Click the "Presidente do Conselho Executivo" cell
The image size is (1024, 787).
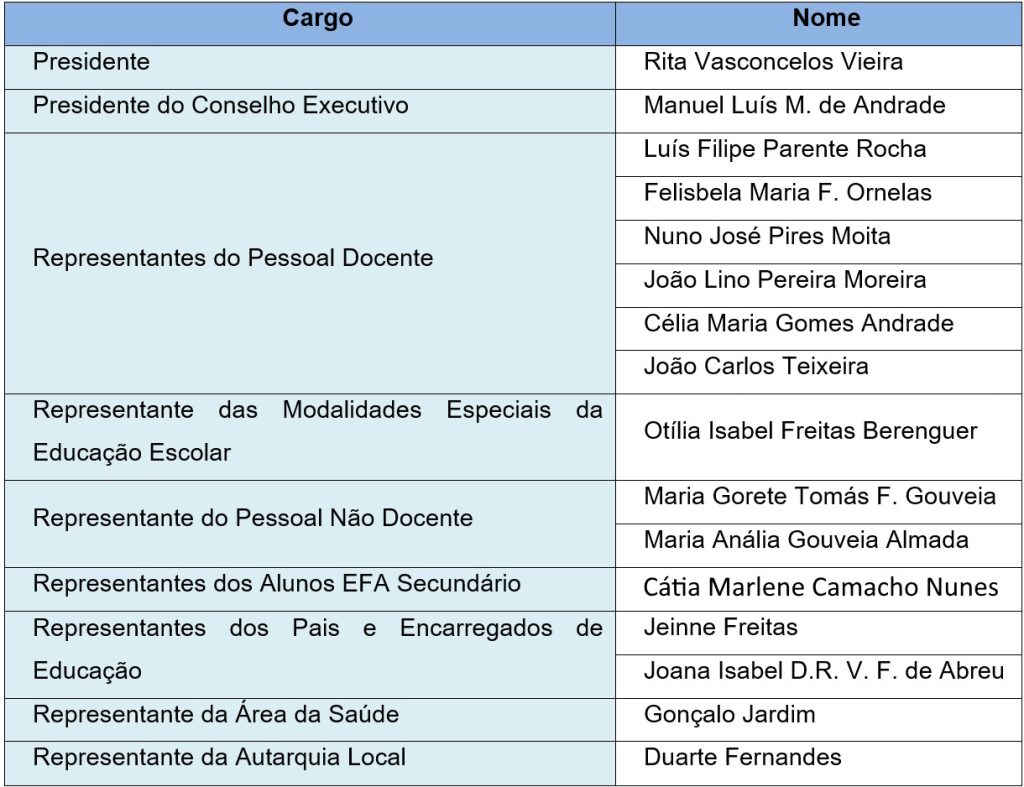click(x=221, y=105)
